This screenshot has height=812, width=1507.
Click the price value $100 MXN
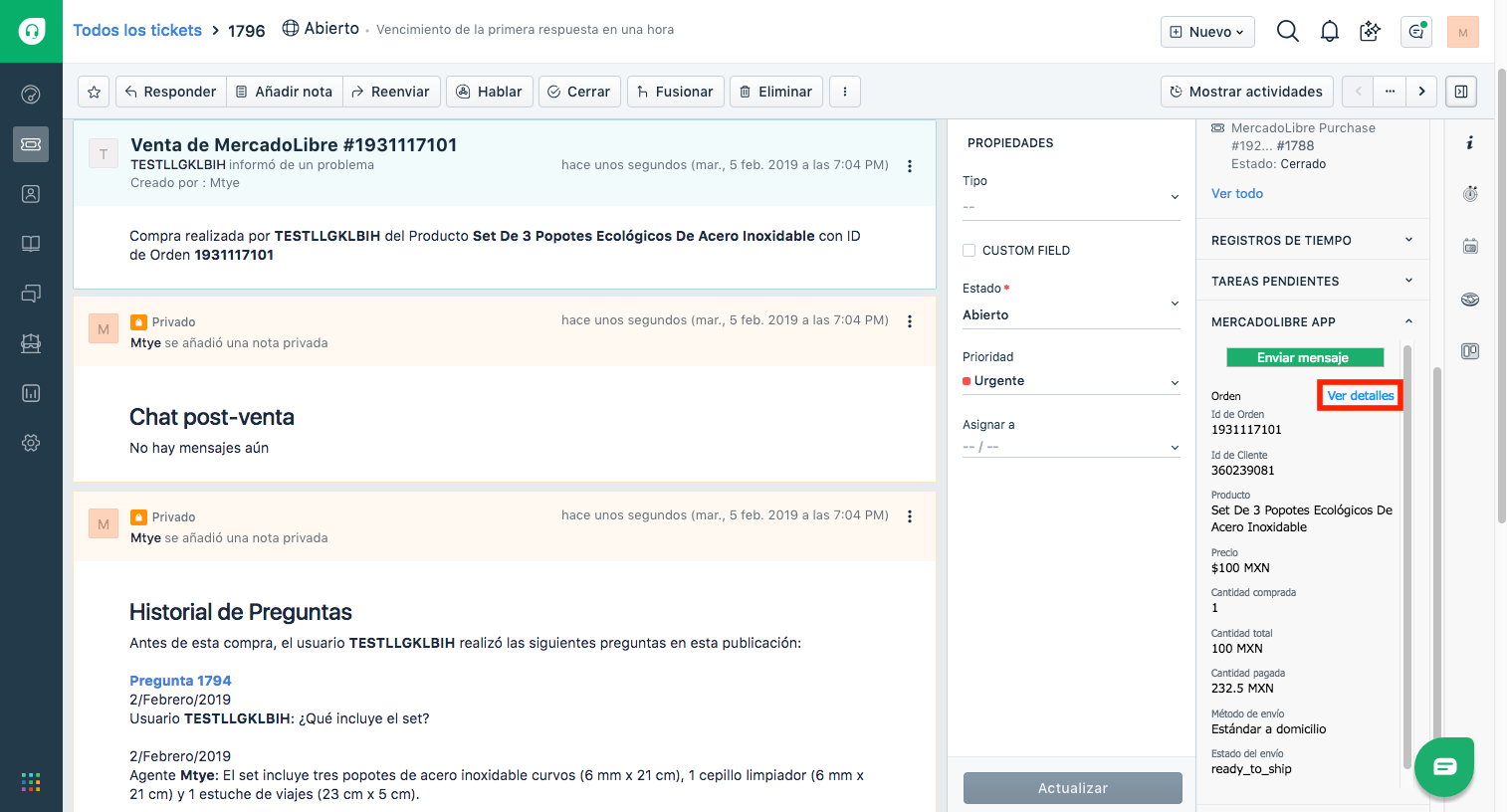(1240, 568)
